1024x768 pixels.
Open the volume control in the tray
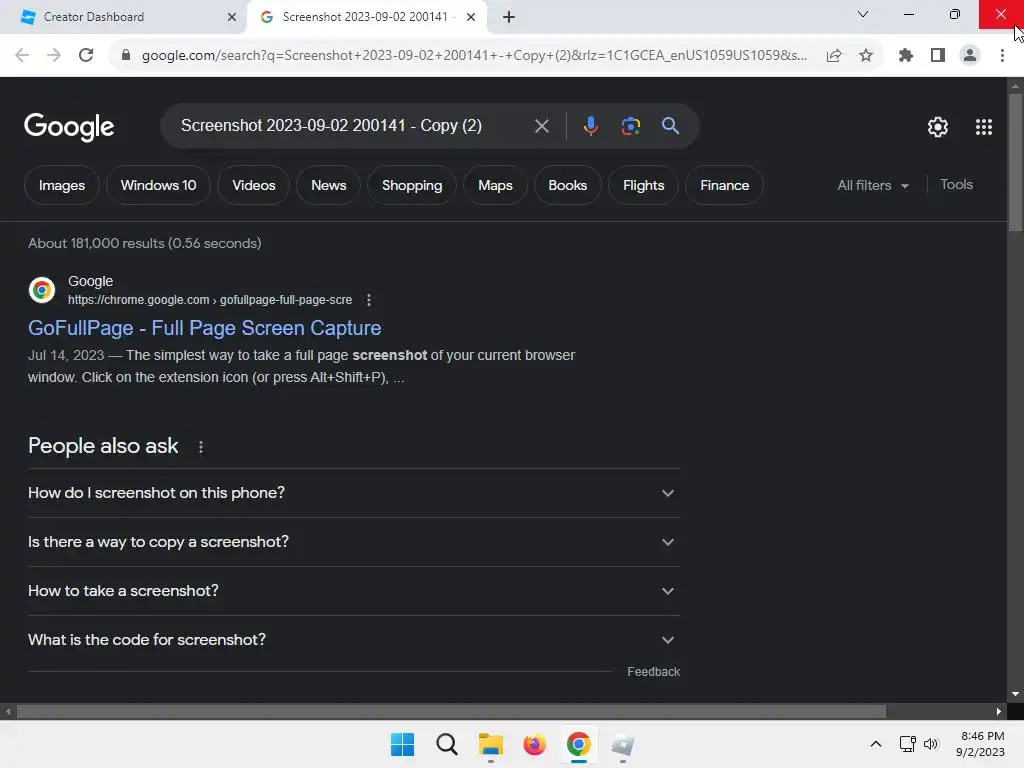pos(931,744)
